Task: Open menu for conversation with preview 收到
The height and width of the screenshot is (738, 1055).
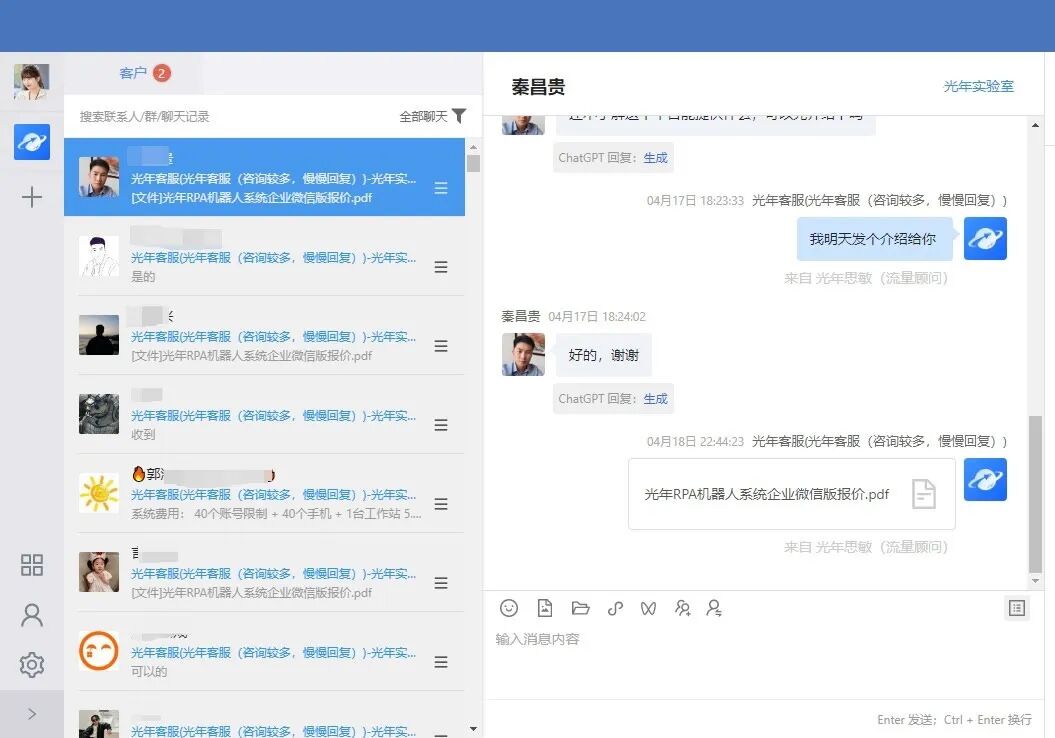Action: (x=441, y=425)
